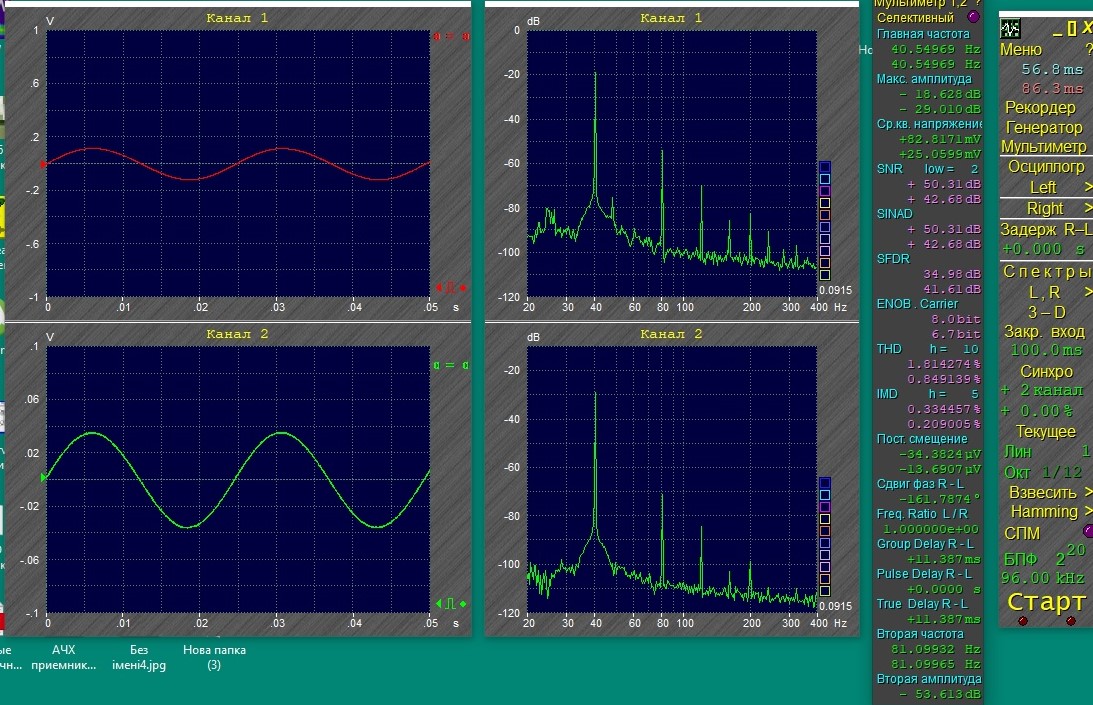
Task: Click the 96.00 kHz sample rate value
Action: 1042,578
